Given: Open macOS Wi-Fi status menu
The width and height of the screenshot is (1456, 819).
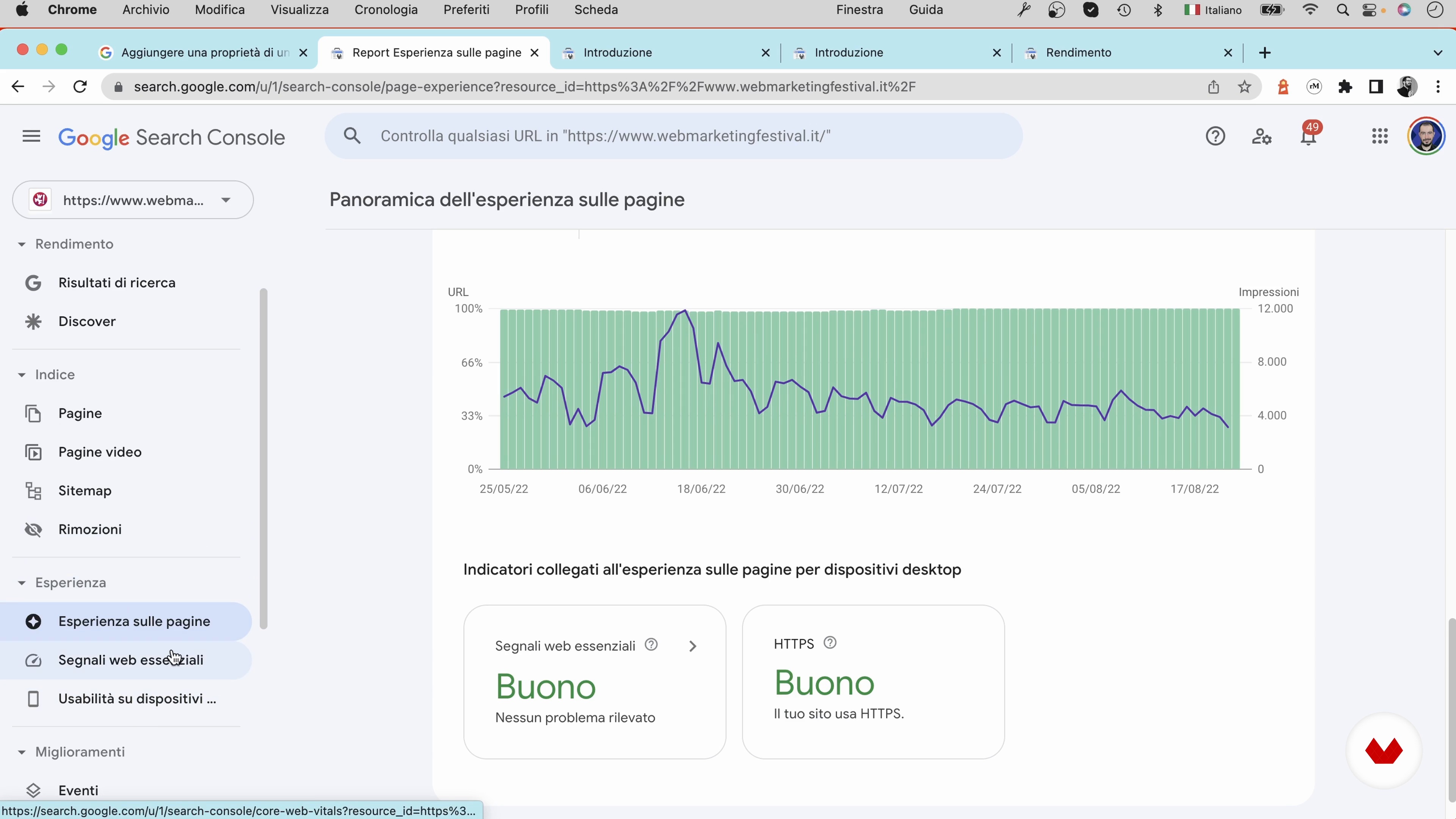Looking at the screenshot, I should pyautogui.click(x=1310, y=9).
